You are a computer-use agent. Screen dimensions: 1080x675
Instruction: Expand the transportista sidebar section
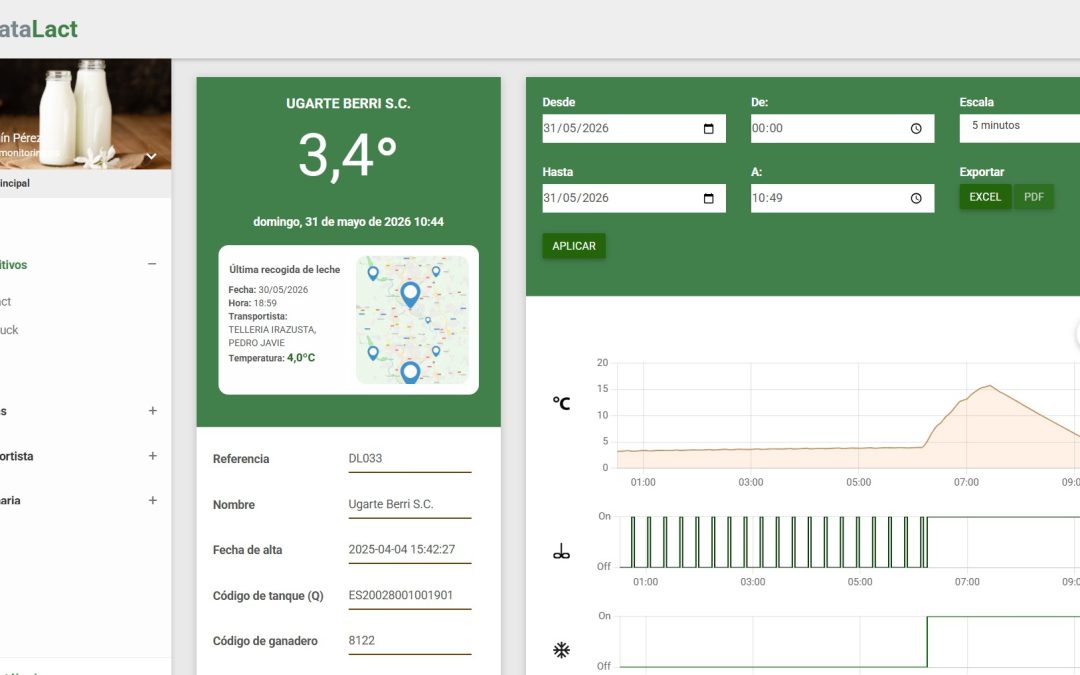point(152,456)
